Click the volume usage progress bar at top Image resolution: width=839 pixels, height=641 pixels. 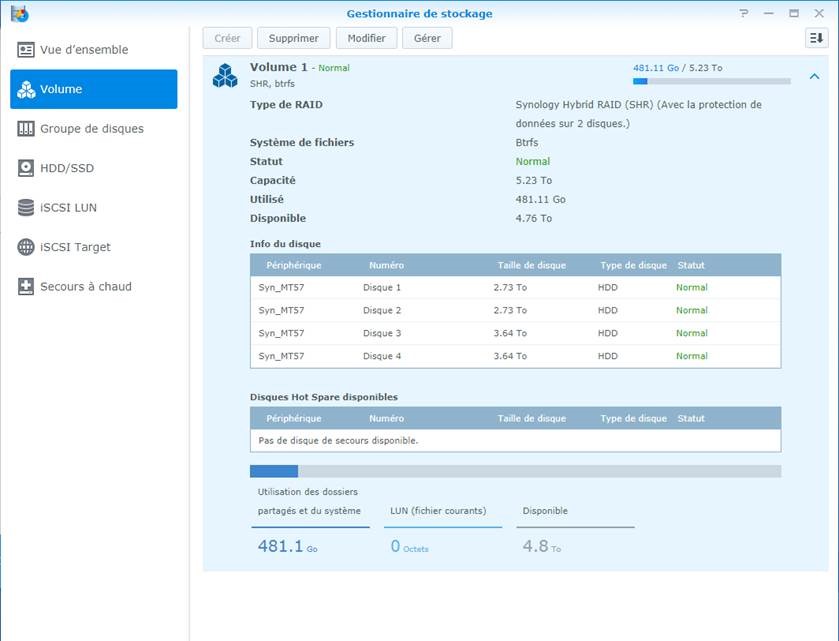point(711,81)
